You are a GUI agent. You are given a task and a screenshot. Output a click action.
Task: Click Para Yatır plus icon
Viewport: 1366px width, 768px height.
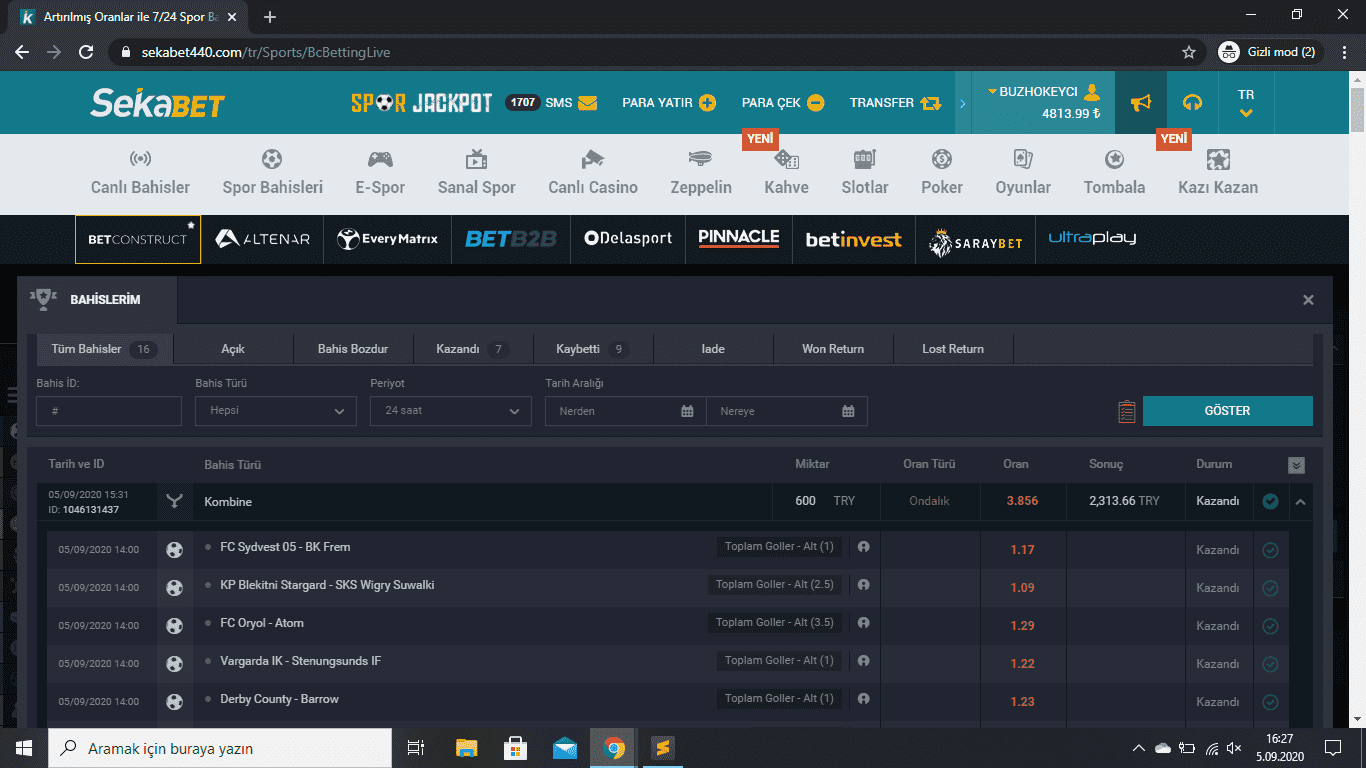coord(708,103)
